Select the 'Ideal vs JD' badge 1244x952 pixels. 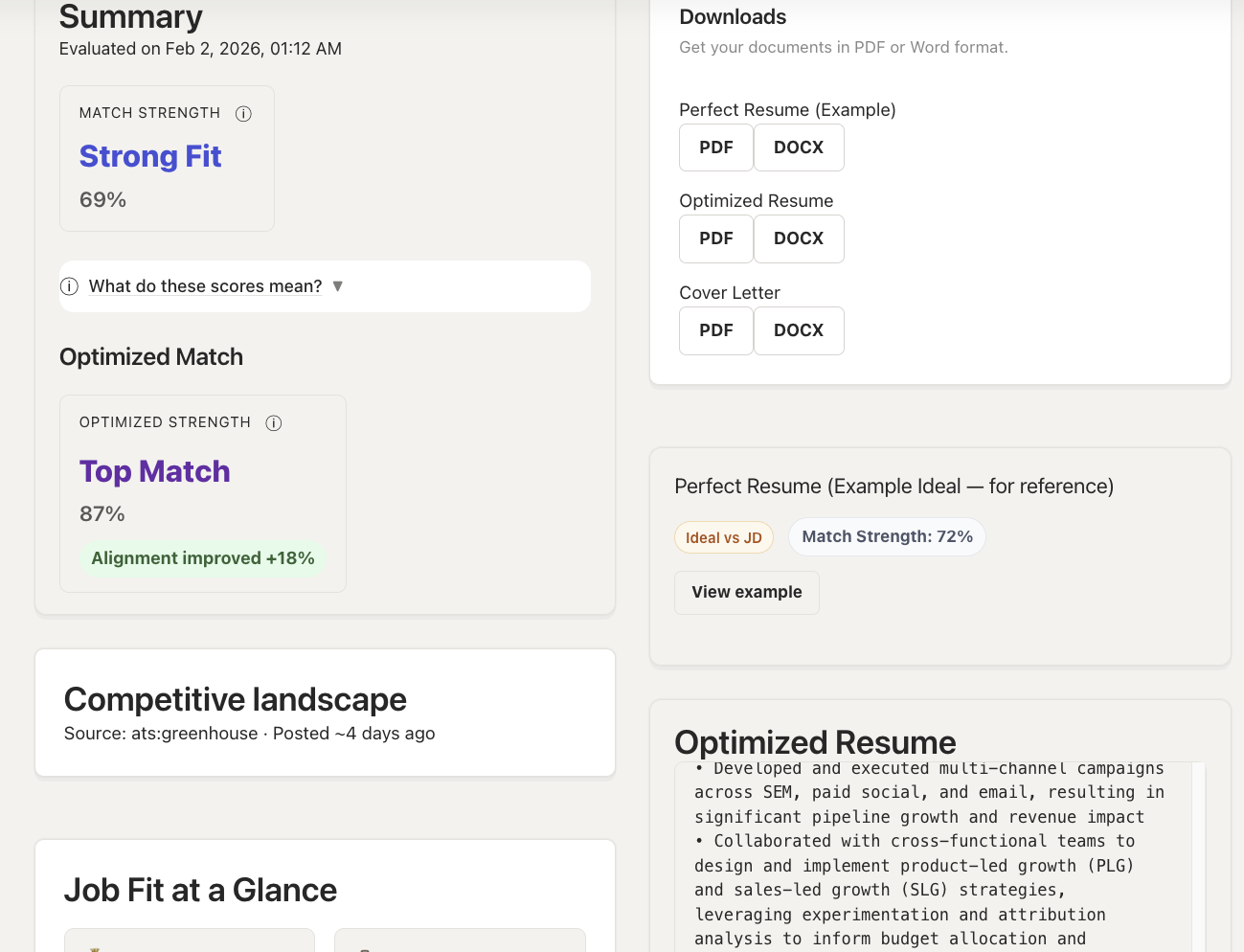point(723,537)
